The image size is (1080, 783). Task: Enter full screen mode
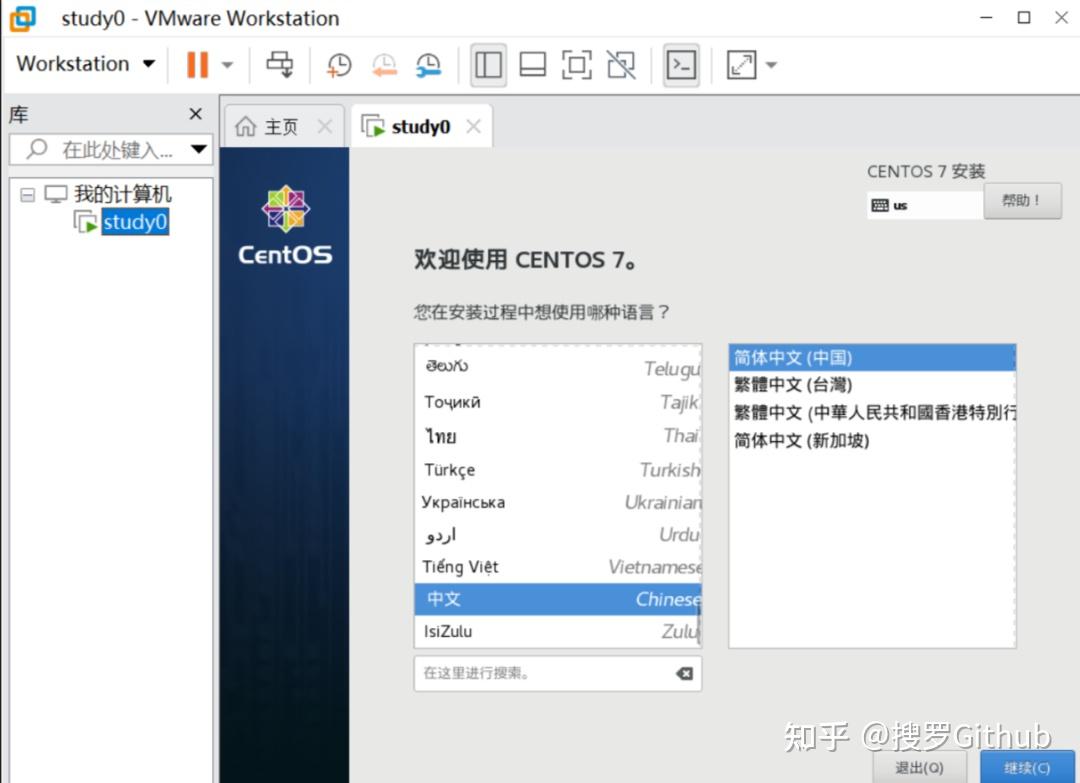[x=577, y=65]
